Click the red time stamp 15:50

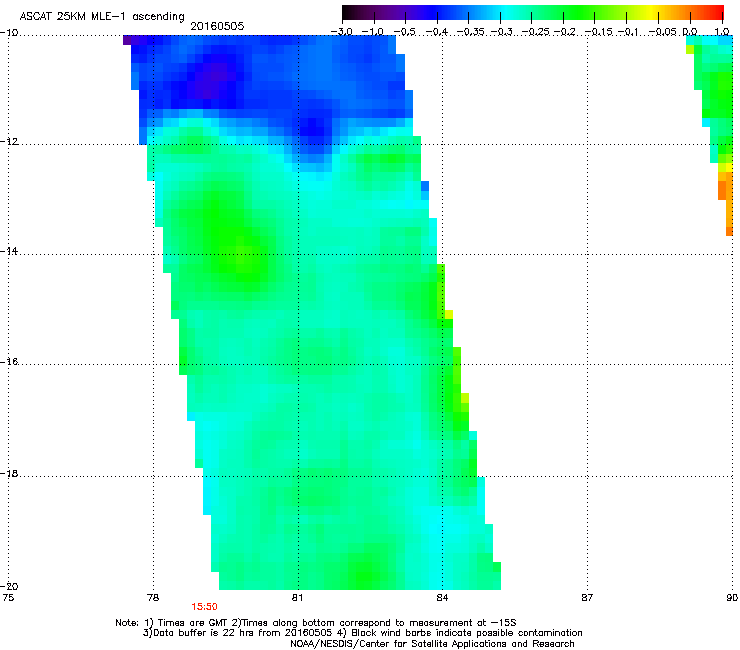click(204, 607)
